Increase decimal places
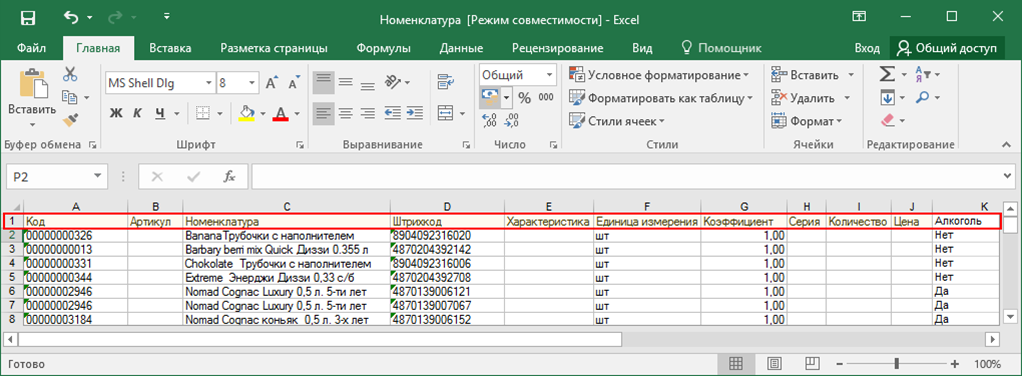Viewport: 1022px width, 376px height. click(x=490, y=121)
